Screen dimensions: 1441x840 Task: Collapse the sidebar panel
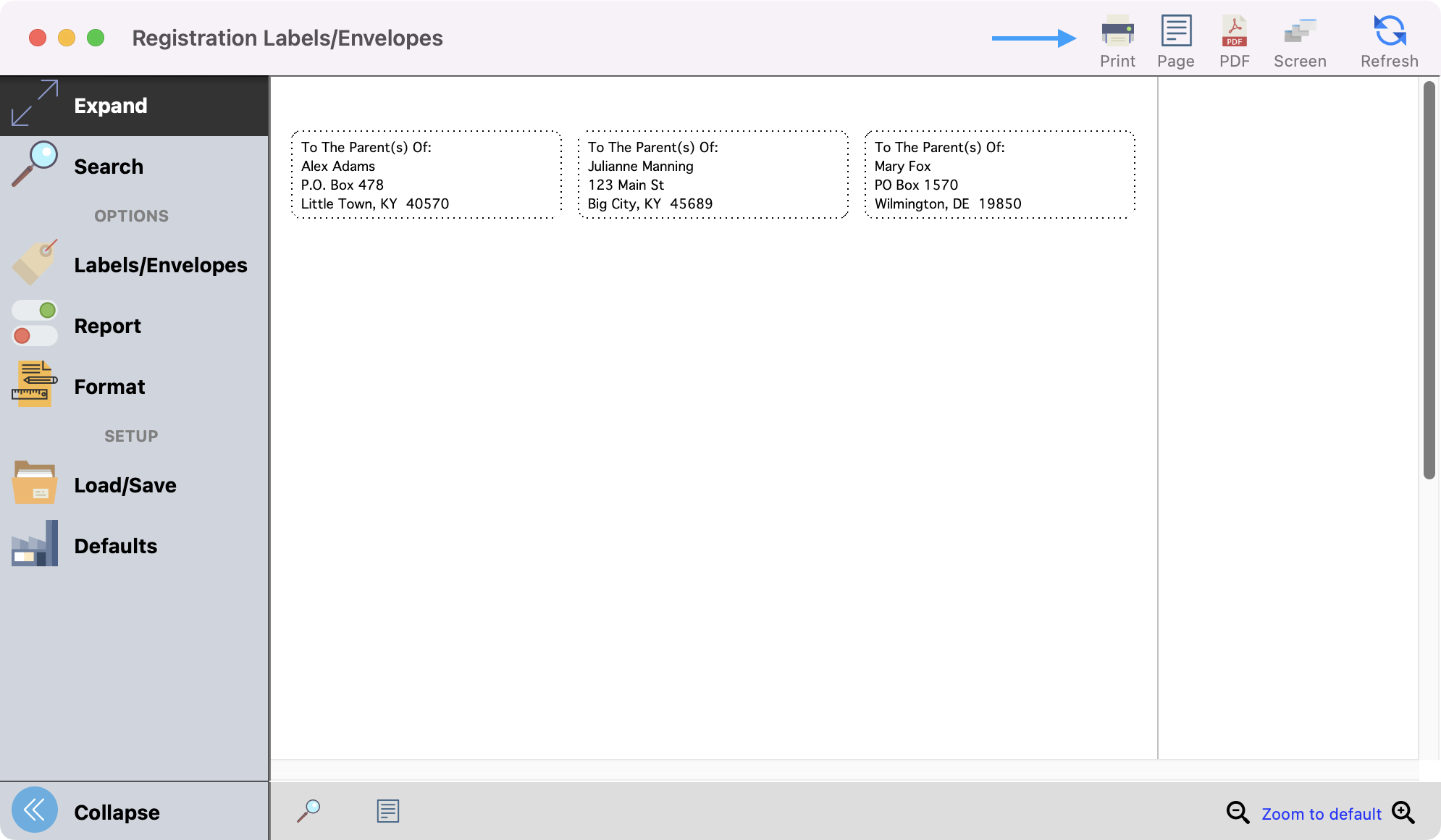click(116, 812)
